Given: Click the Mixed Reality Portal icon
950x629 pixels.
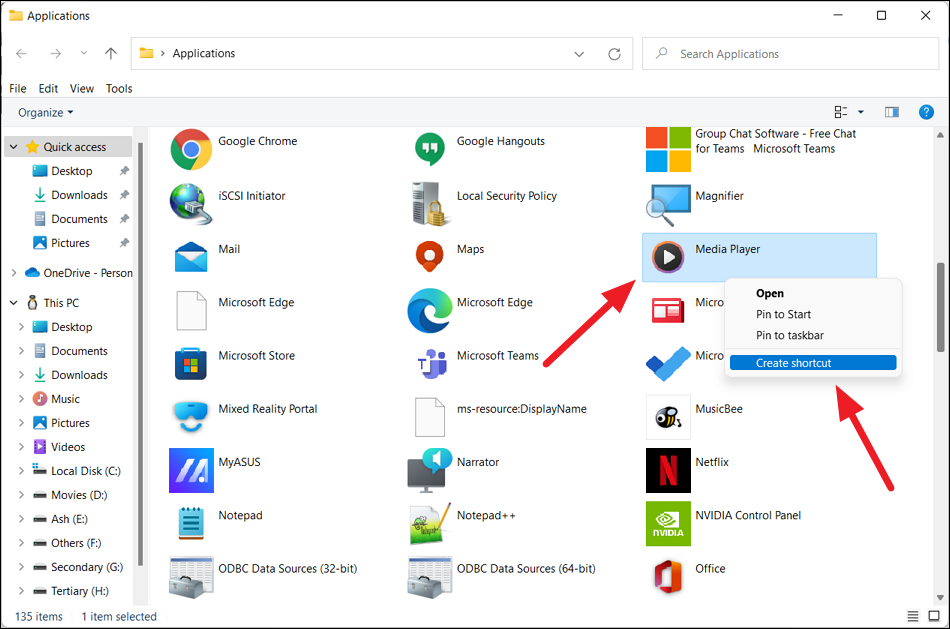Looking at the screenshot, I should click(190, 415).
